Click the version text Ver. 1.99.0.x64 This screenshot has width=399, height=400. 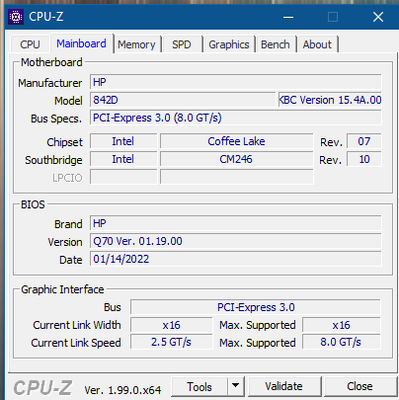pos(122,390)
